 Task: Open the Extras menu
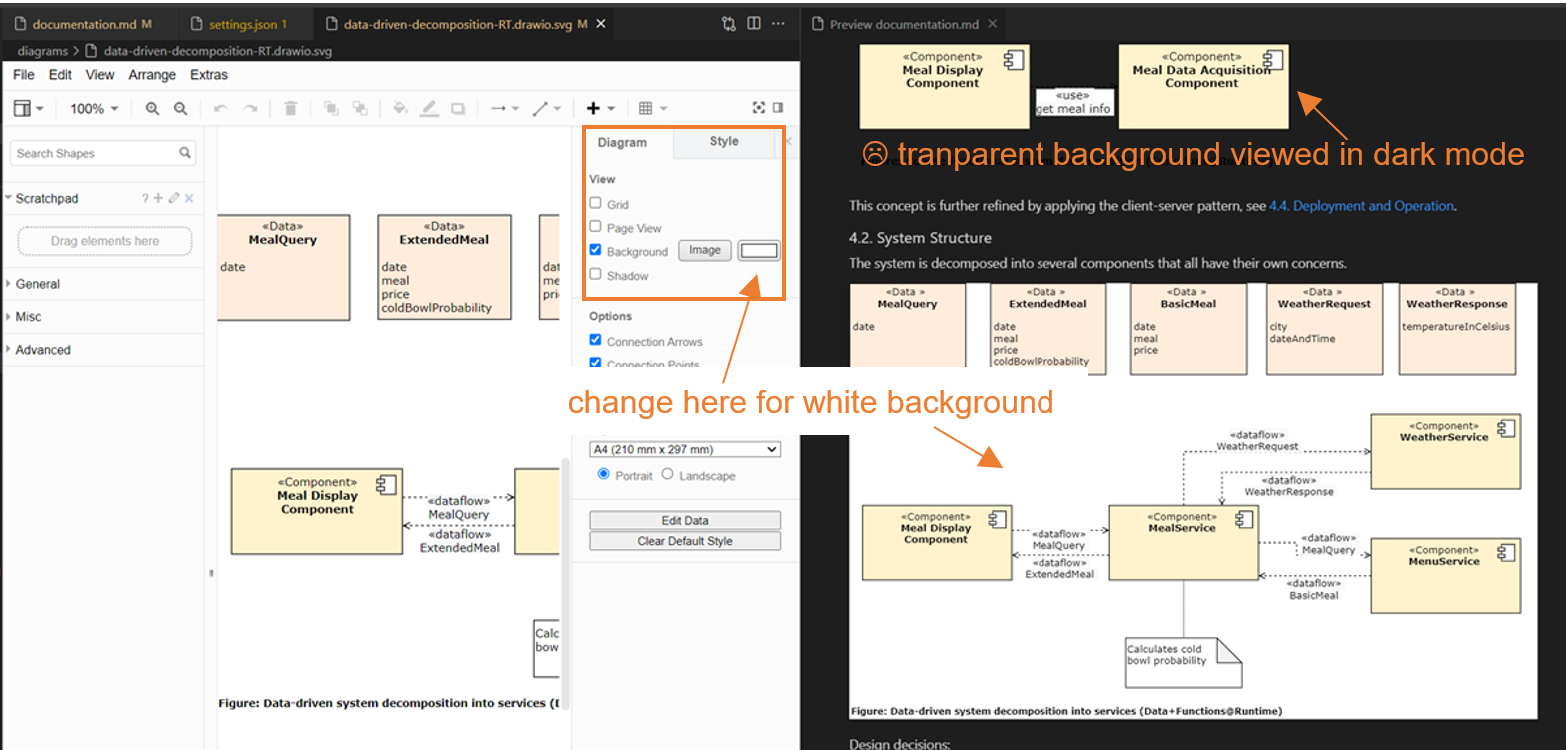point(209,75)
